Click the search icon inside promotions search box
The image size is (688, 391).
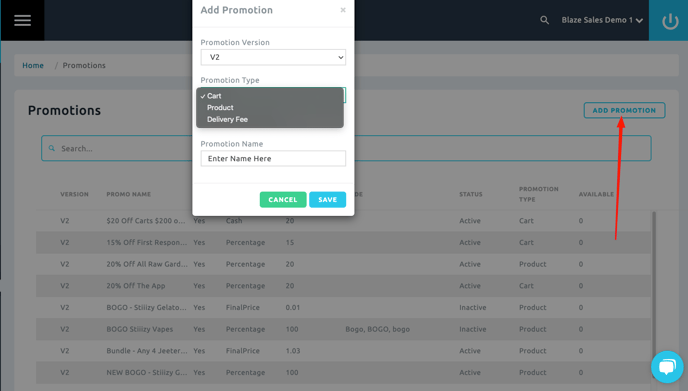point(52,148)
